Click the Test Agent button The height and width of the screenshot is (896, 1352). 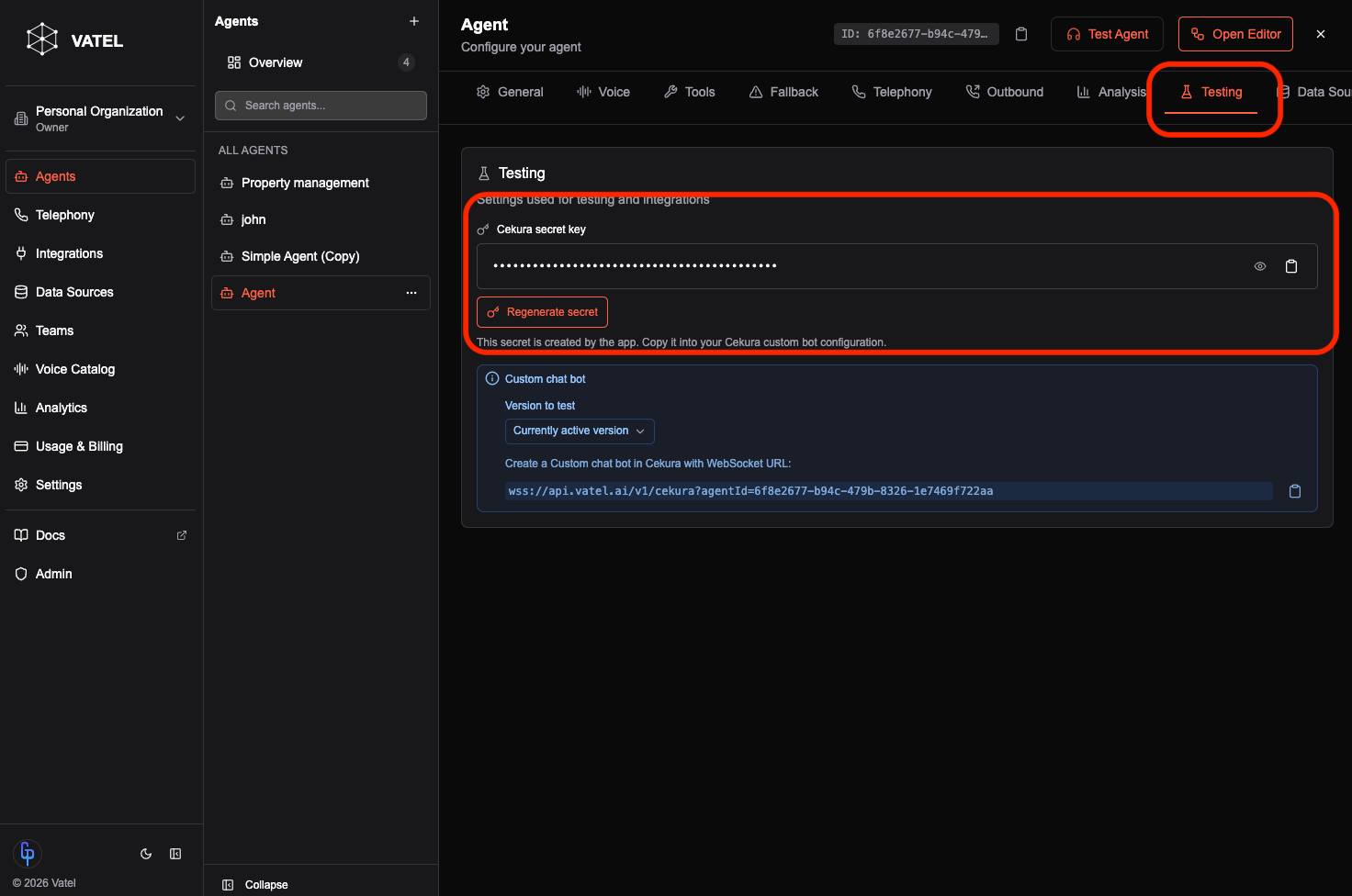click(1107, 34)
